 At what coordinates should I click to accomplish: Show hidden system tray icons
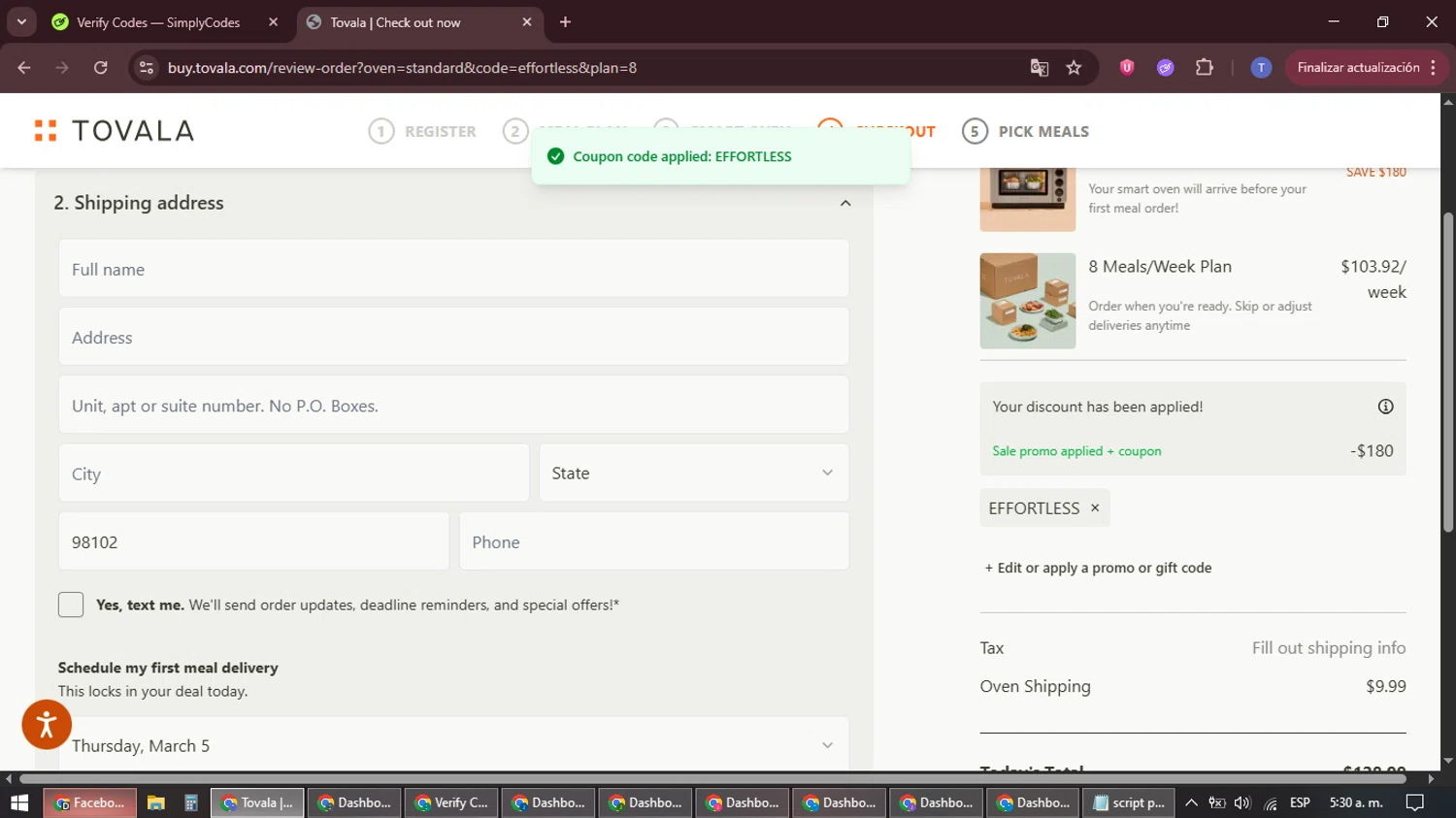1191,802
